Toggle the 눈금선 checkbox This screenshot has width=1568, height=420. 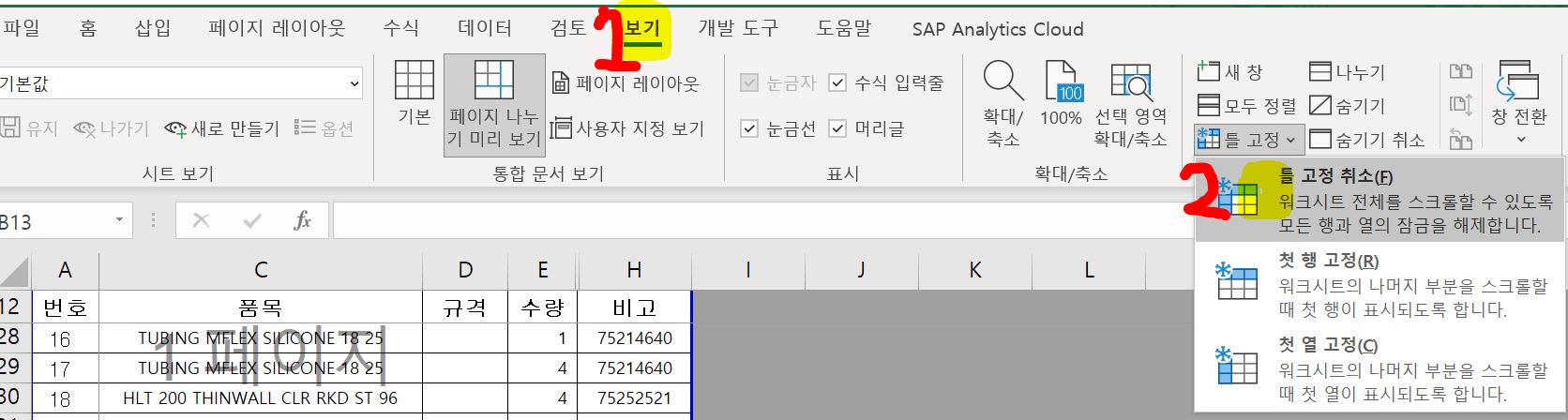click(x=749, y=128)
